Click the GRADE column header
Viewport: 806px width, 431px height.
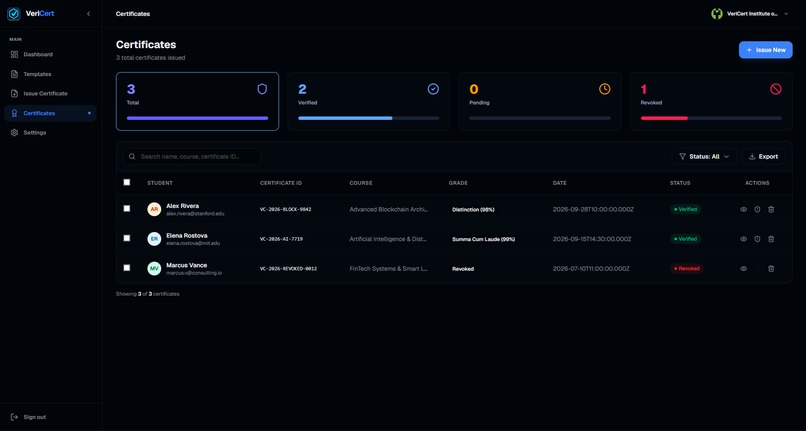click(x=458, y=183)
